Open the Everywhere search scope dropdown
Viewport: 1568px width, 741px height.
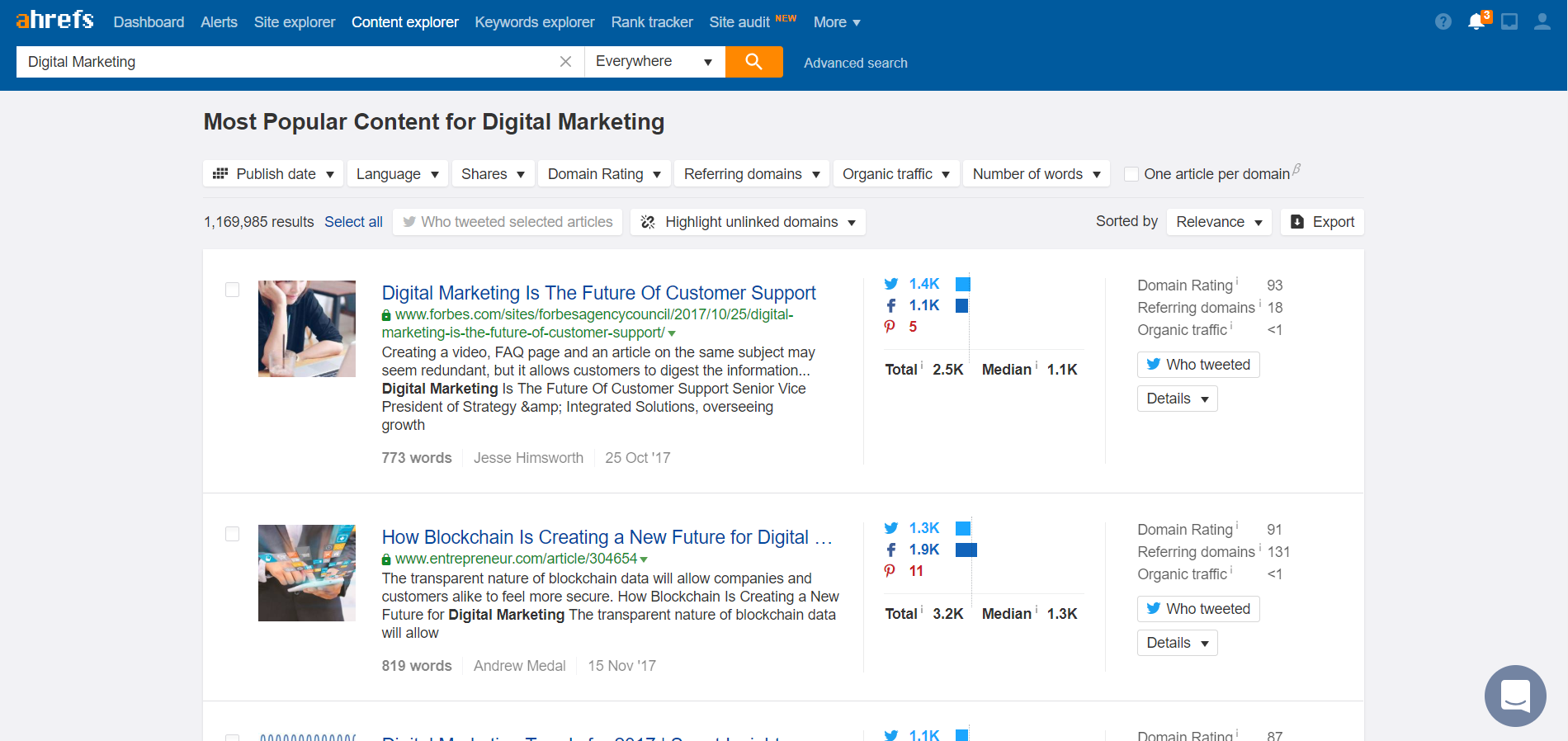pyautogui.click(x=654, y=62)
